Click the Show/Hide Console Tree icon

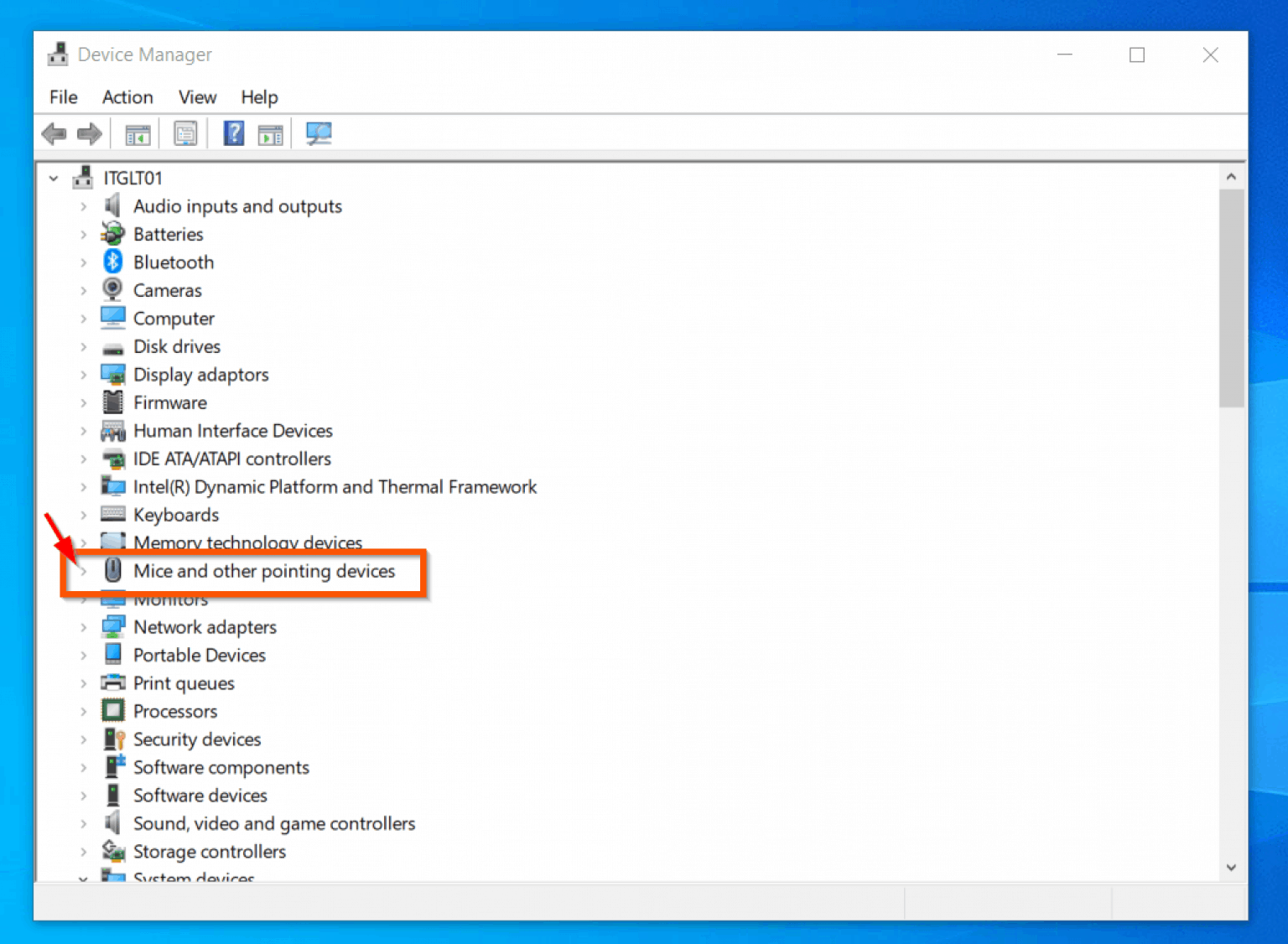pyautogui.click(x=138, y=133)
